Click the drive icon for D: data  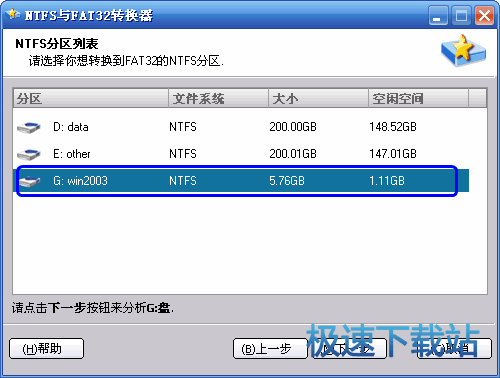point(29,127)
